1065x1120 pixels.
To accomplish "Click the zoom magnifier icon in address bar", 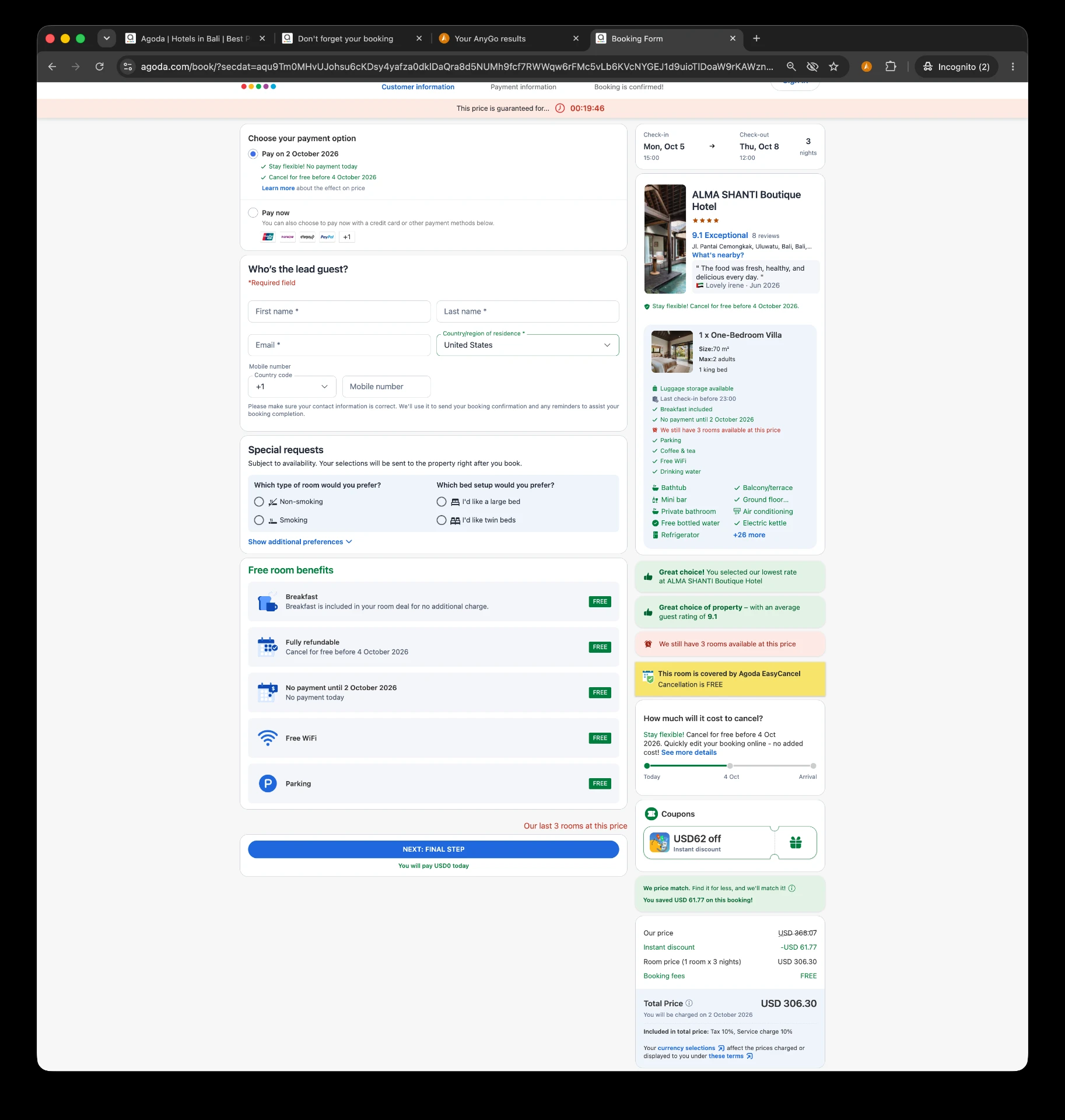I will (x=791, y=66).
